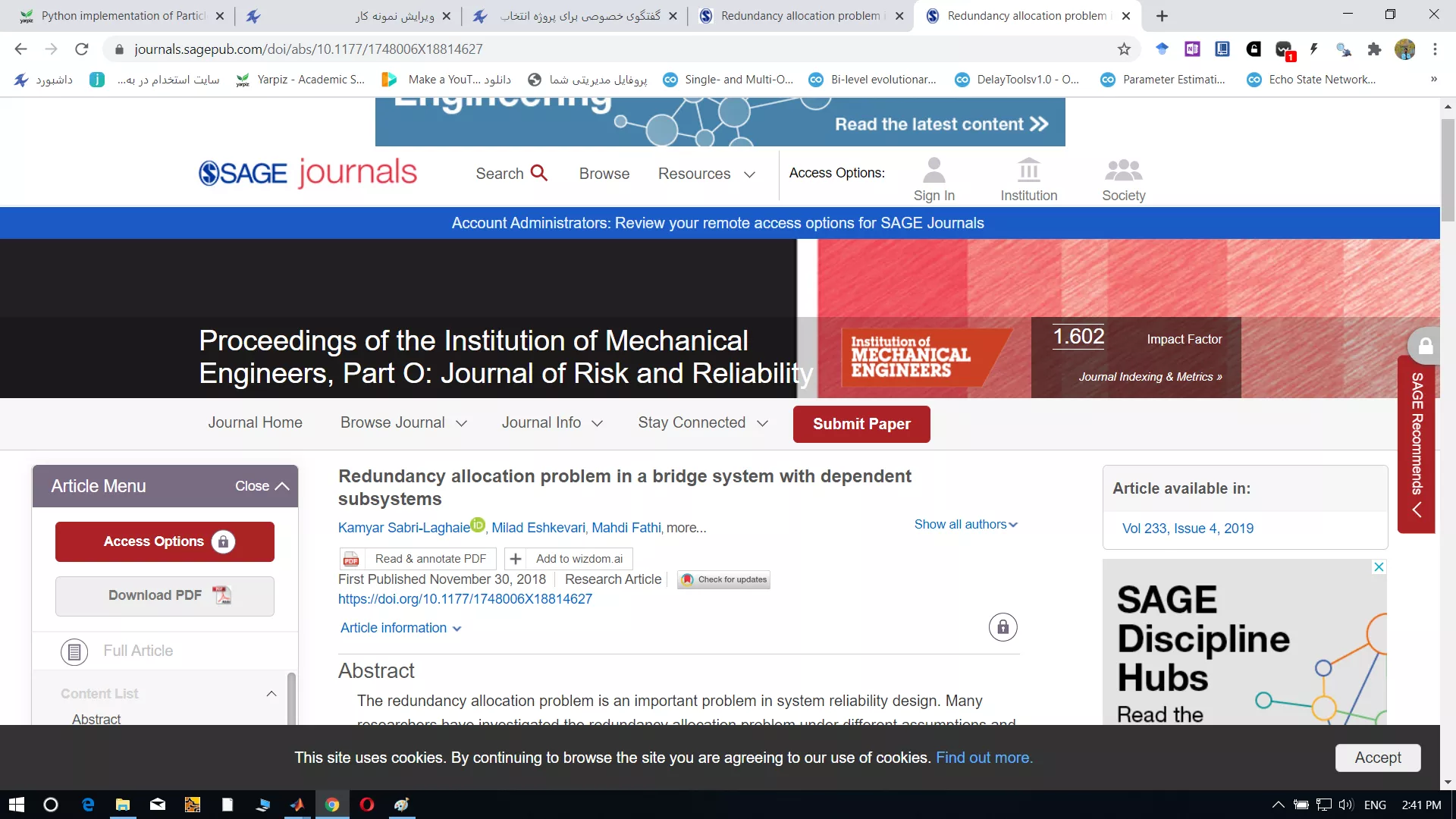The width and height of the screenshot is (1456, 819).
Task: Open the Find out more cookies link
Action: pos(984,758)
